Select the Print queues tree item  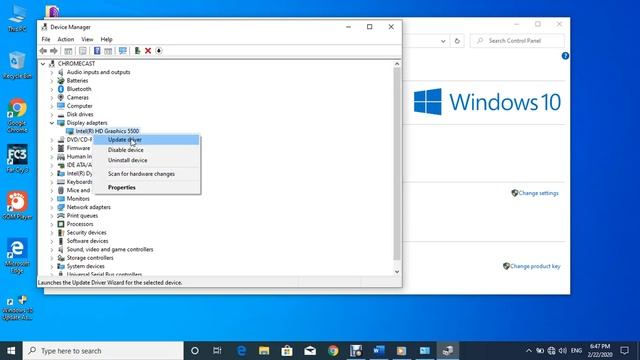(82, 216)
